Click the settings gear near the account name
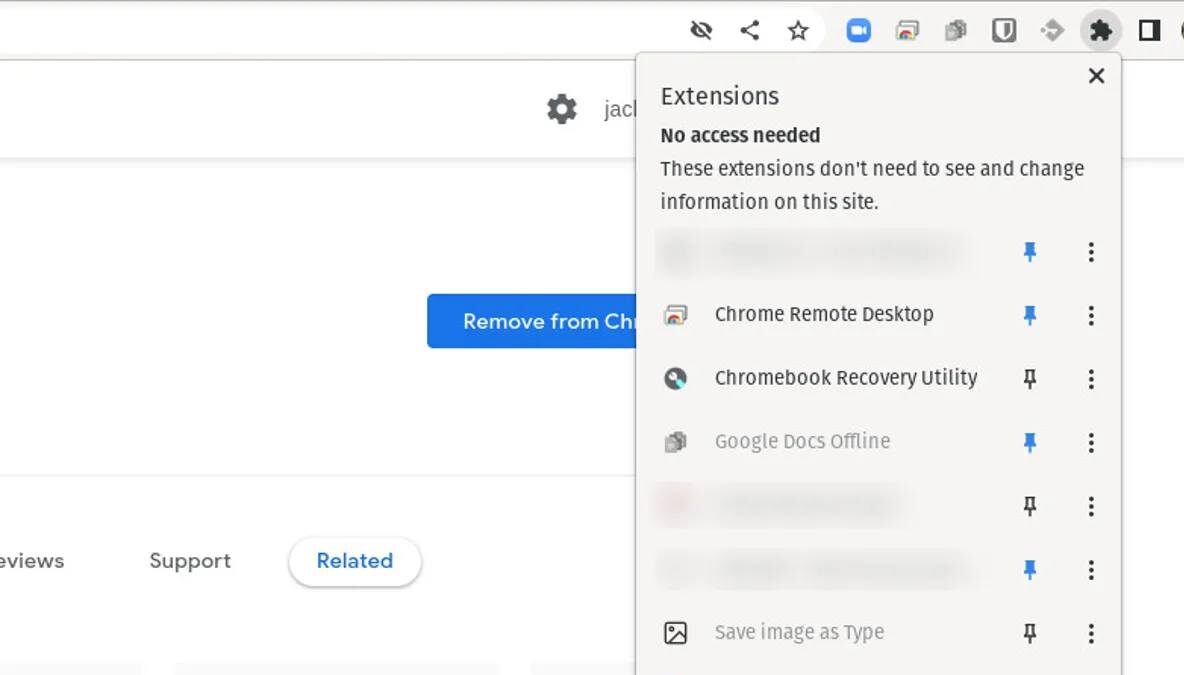Image resolution: width=1184 pixels, height=675 pixels. tap(563, 110)
